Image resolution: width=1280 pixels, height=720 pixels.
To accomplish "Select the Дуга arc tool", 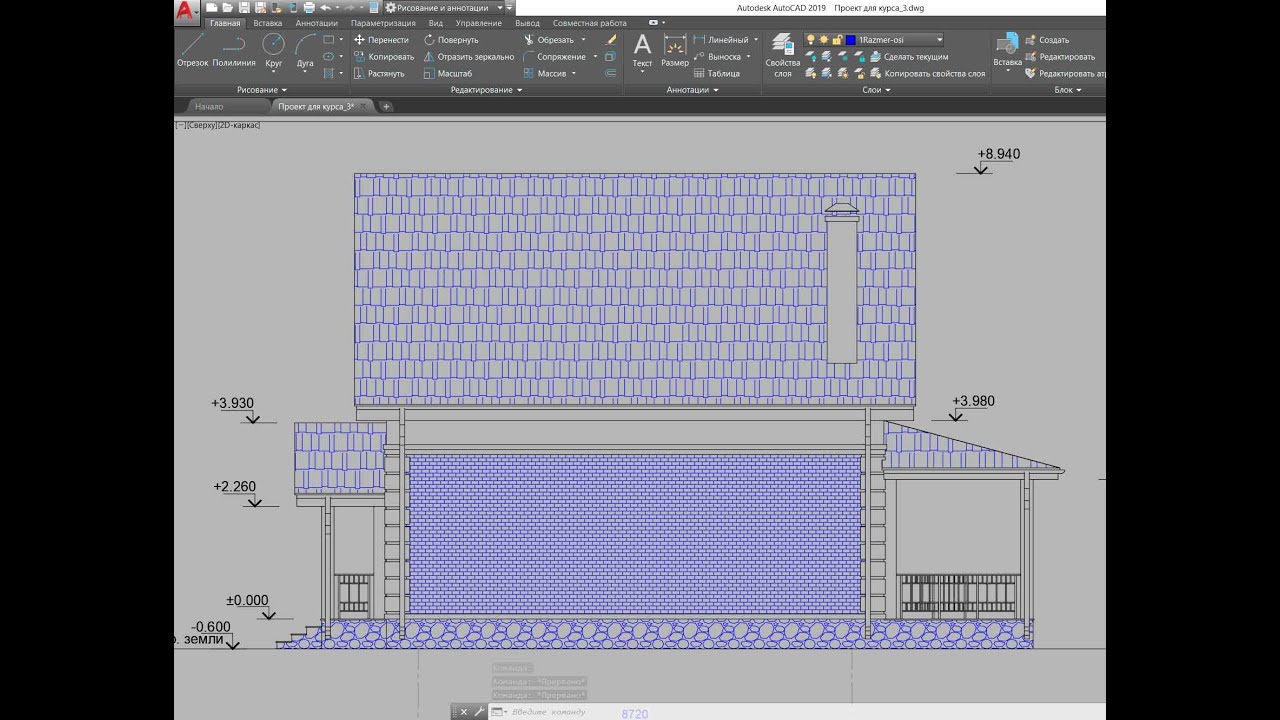I will (x=305, y=52).
